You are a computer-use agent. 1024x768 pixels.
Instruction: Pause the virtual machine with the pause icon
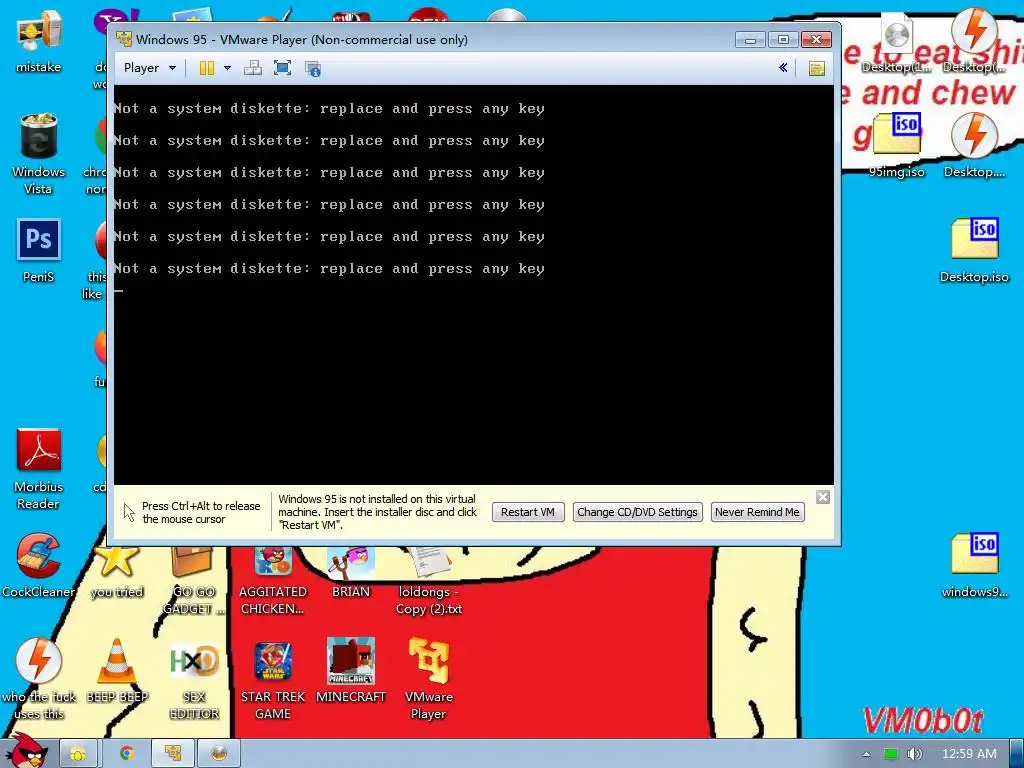[206, 68]
